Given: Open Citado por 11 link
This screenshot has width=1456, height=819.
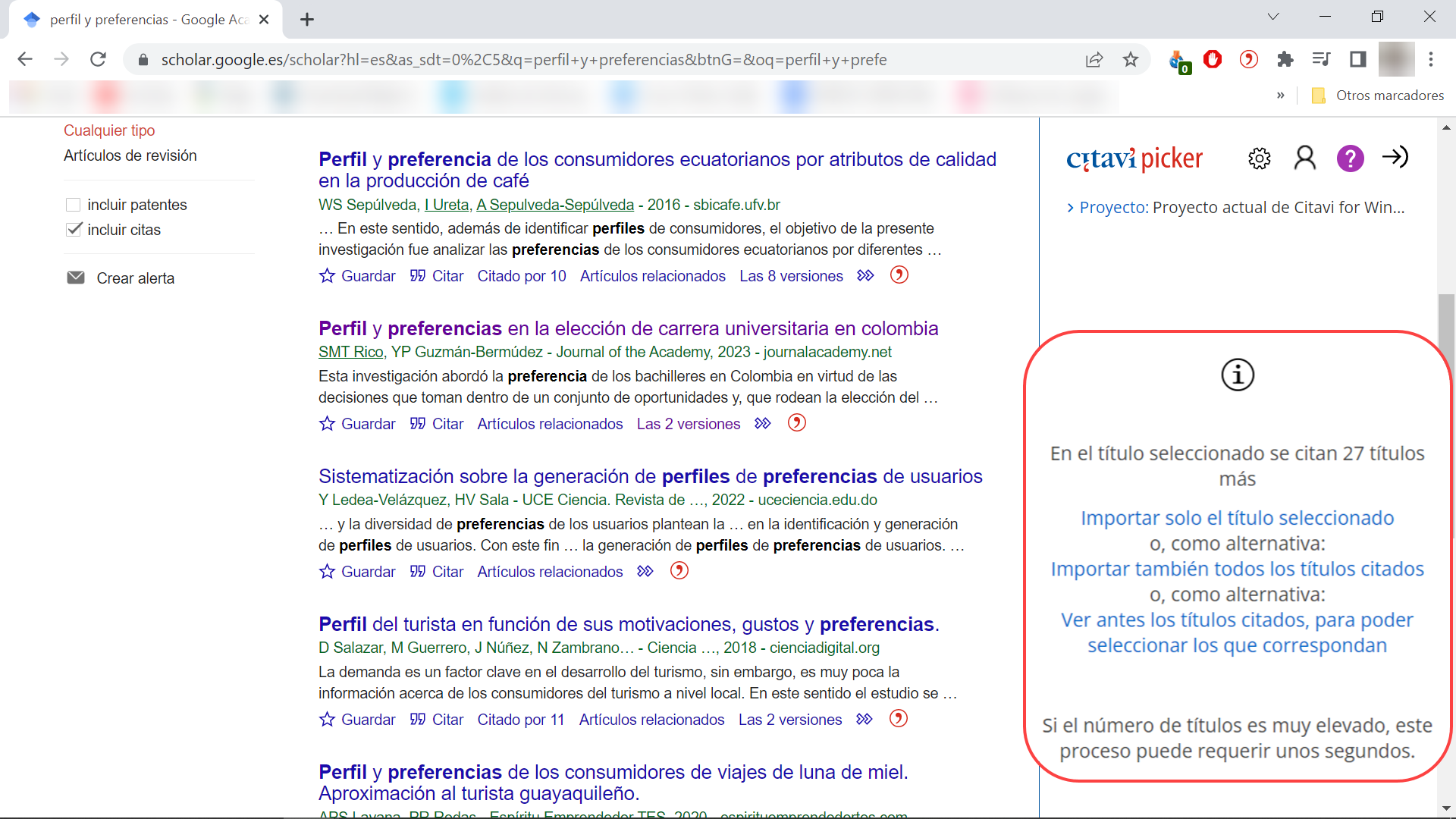Looking at the screenshot, I should pos(521,720).
